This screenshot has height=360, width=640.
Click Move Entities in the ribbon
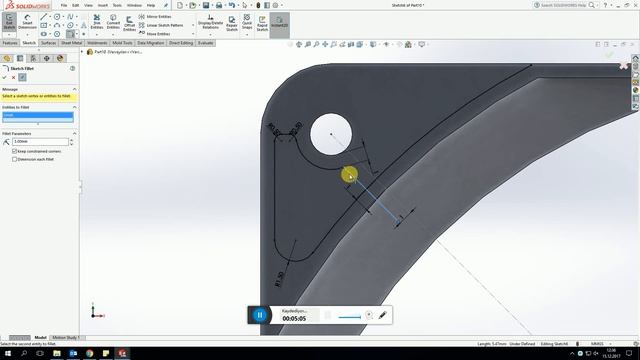(155, 34)
